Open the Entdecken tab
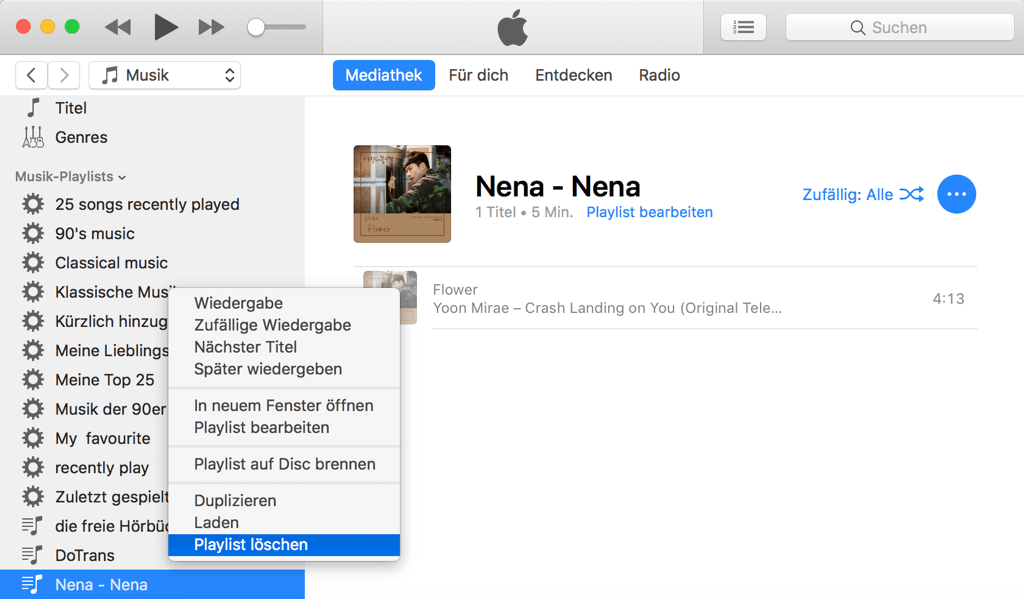Viewport: 1024px width, 599px height. pyautogui.click(x=573, y=75)
